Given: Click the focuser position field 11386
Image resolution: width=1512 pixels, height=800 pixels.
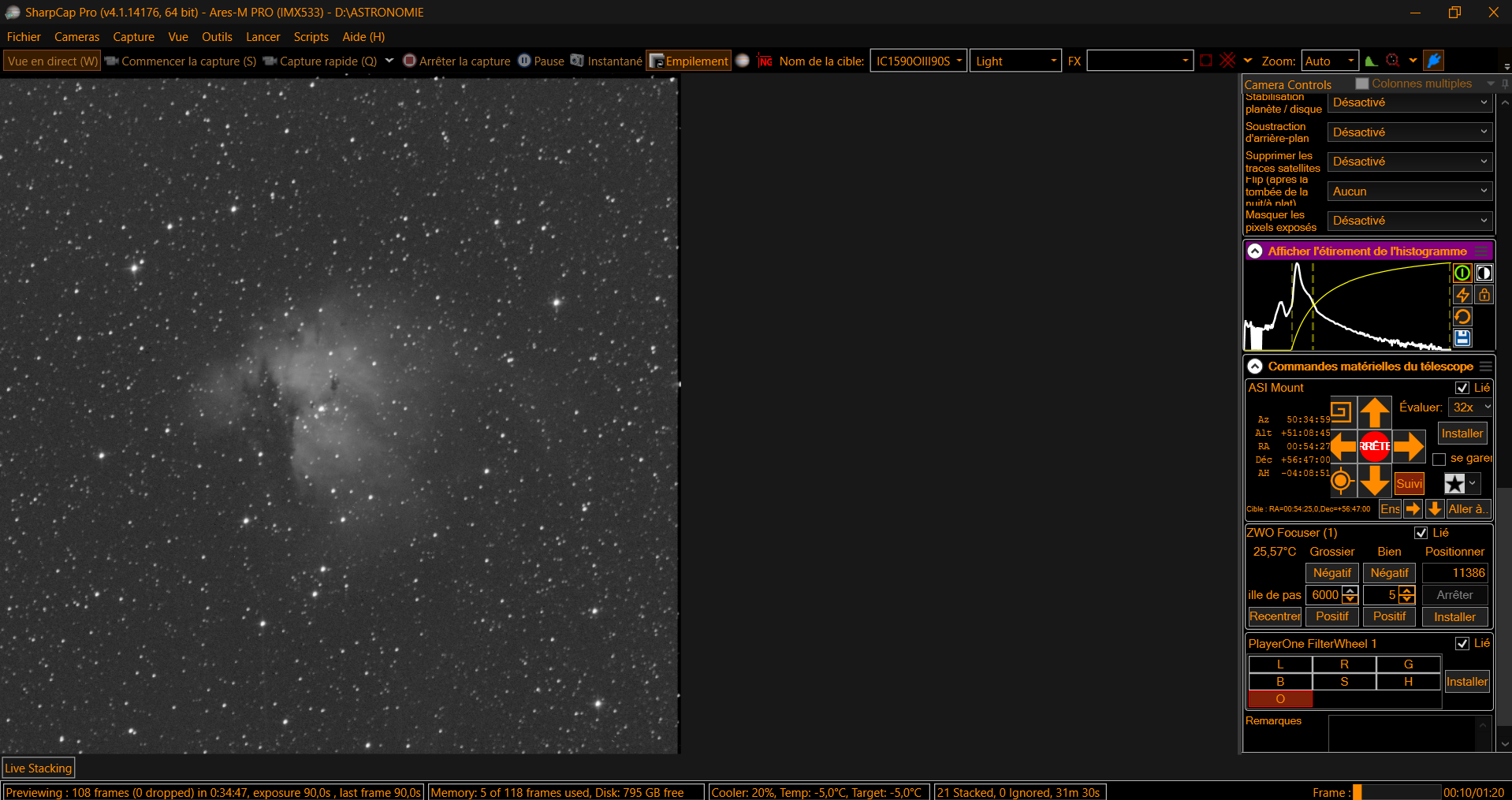Looking at the screenshot, I should pyautogui.click(x=1455, y=573).
